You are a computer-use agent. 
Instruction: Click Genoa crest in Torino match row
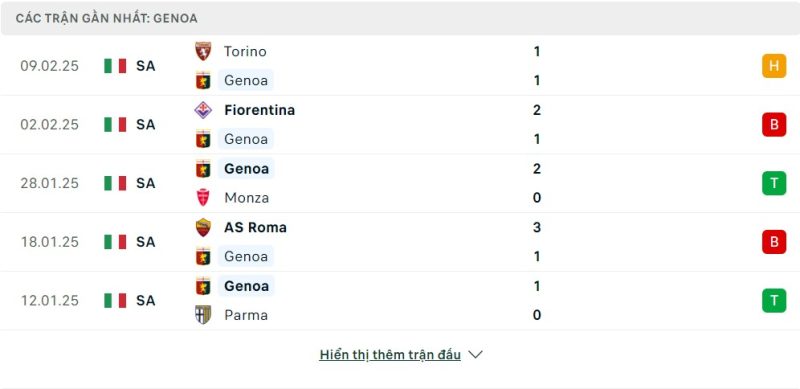pos(203,81)
